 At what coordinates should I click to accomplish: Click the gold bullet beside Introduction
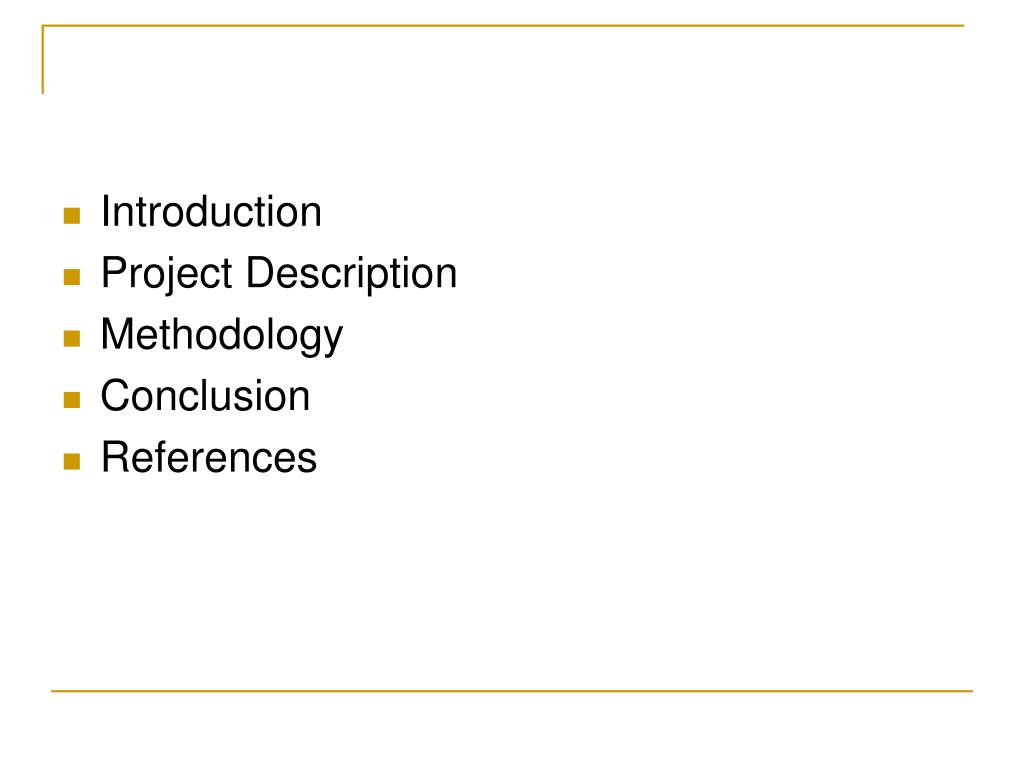coord(72,216)
